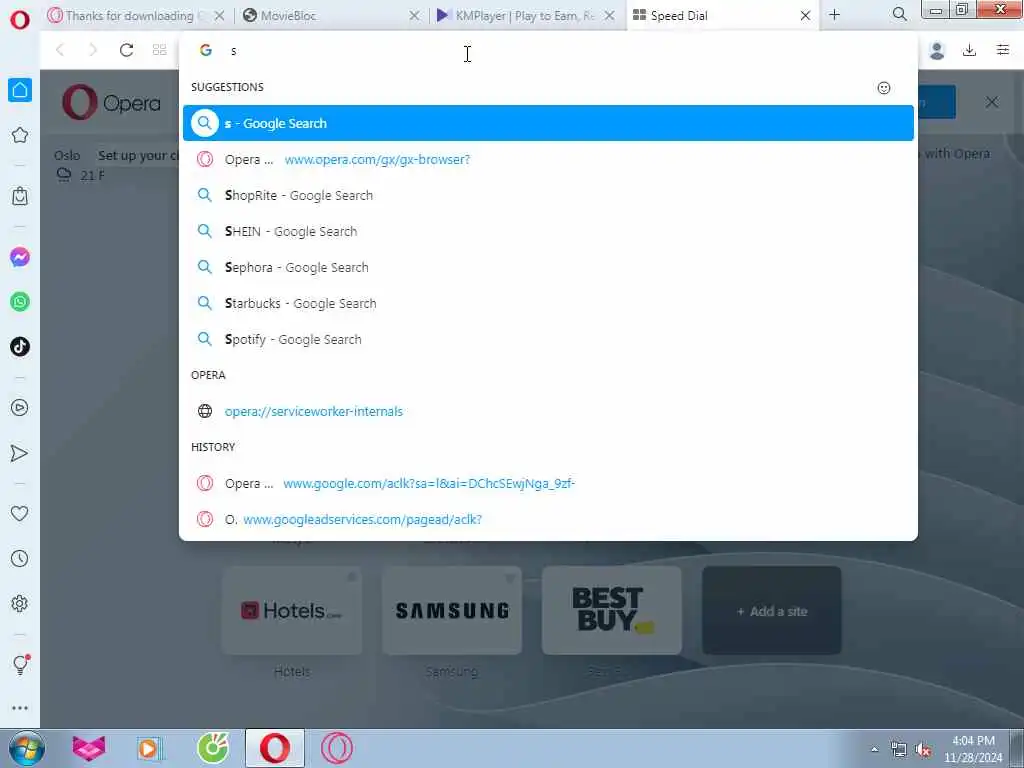1024x768 pixels.
Task: Go back to previous page
Action: [x=60, y=50]
